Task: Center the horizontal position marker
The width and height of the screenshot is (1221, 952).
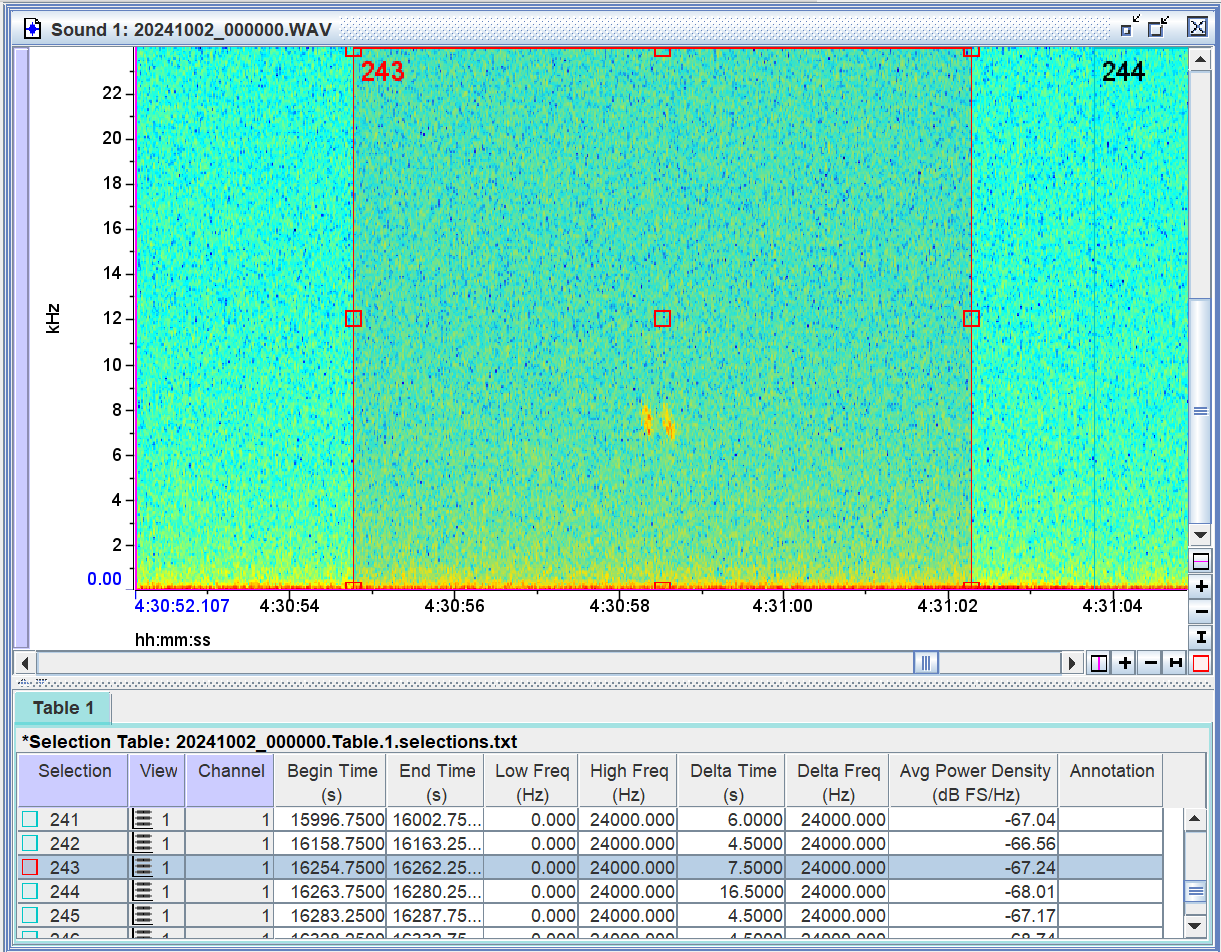Action: [x=1099, y=663]
